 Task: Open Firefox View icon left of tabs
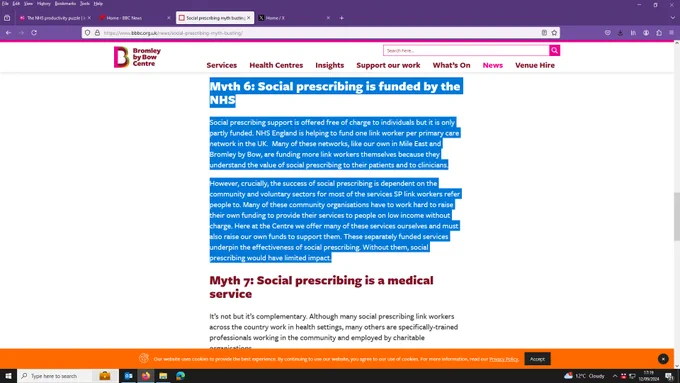click(x=7, y=18)
